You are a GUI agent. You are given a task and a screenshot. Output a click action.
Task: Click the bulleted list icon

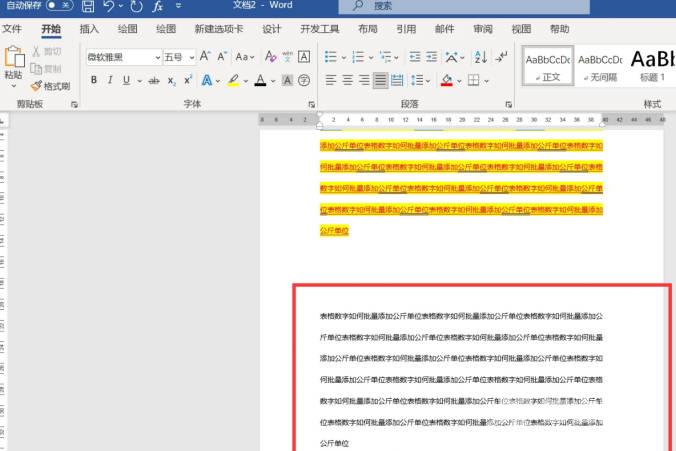click(332, 57)
